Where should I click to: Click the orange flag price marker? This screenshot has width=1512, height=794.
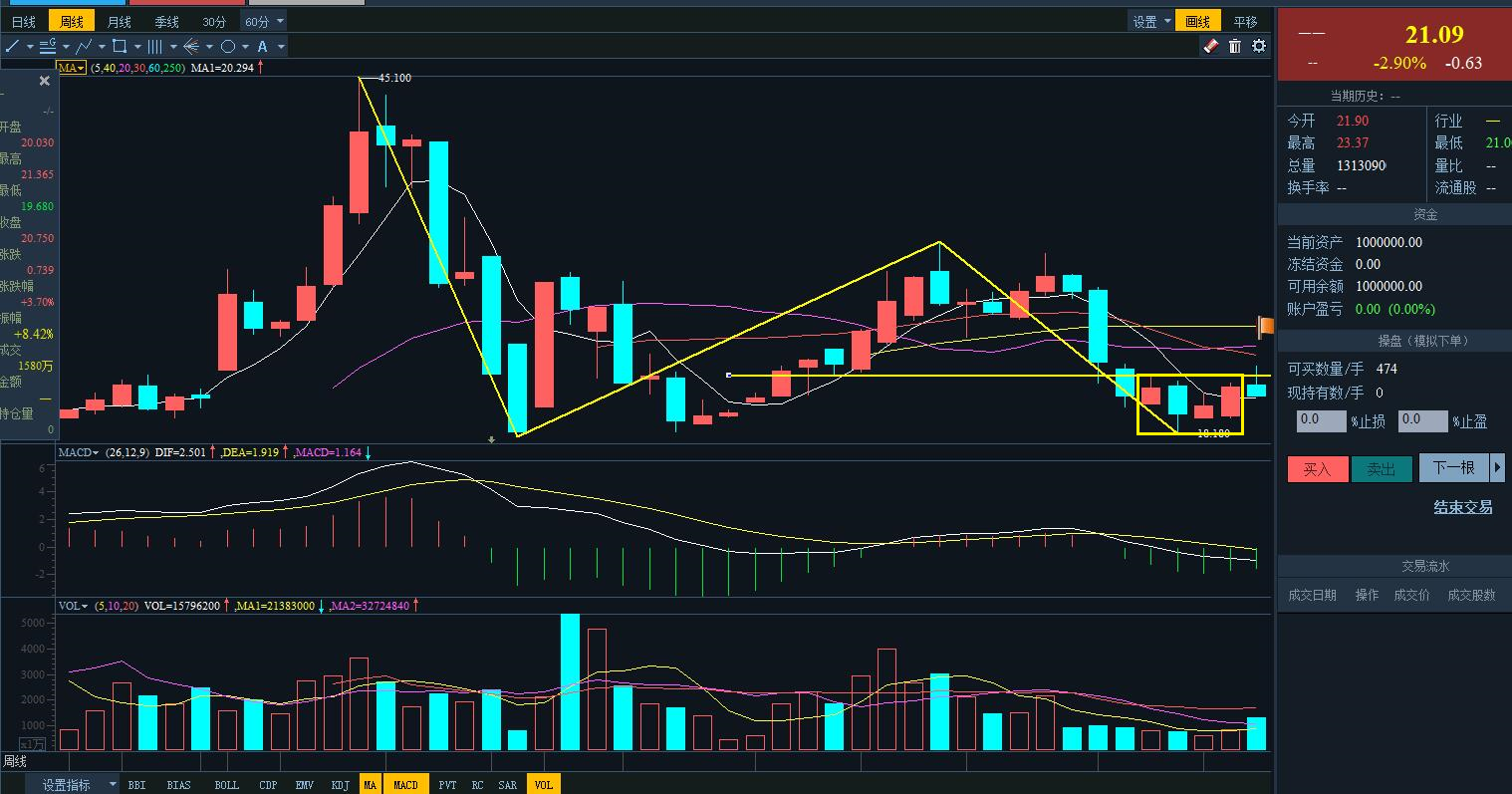pos(1266,326)
